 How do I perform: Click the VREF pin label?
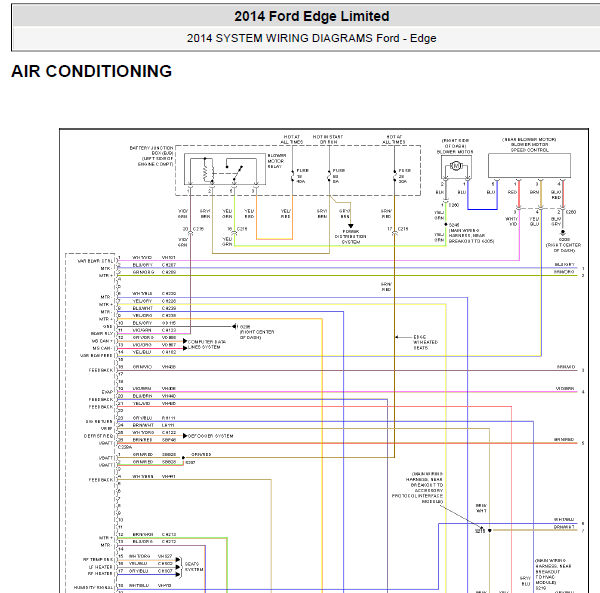pyautogui.click(x=106, y=428)
